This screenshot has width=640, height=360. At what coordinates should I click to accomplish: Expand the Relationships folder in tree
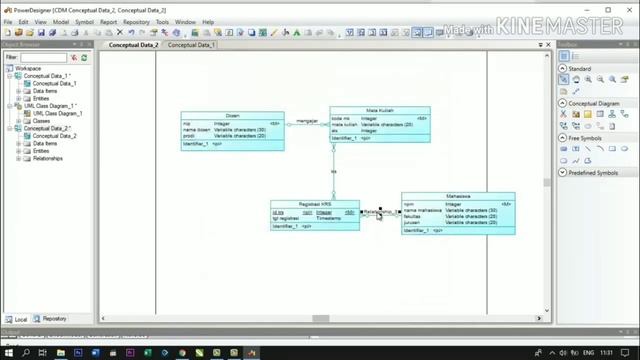[x=18, y=158]
